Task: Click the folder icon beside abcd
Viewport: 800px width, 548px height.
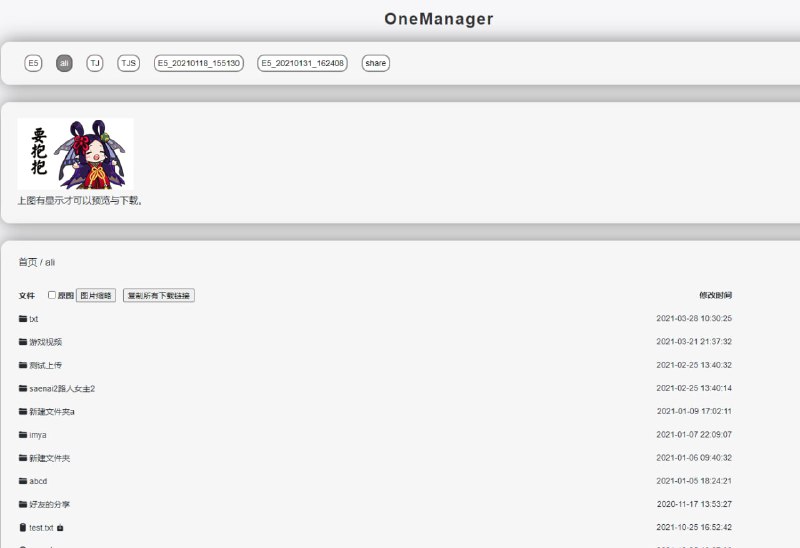Action: coord(23,481)
